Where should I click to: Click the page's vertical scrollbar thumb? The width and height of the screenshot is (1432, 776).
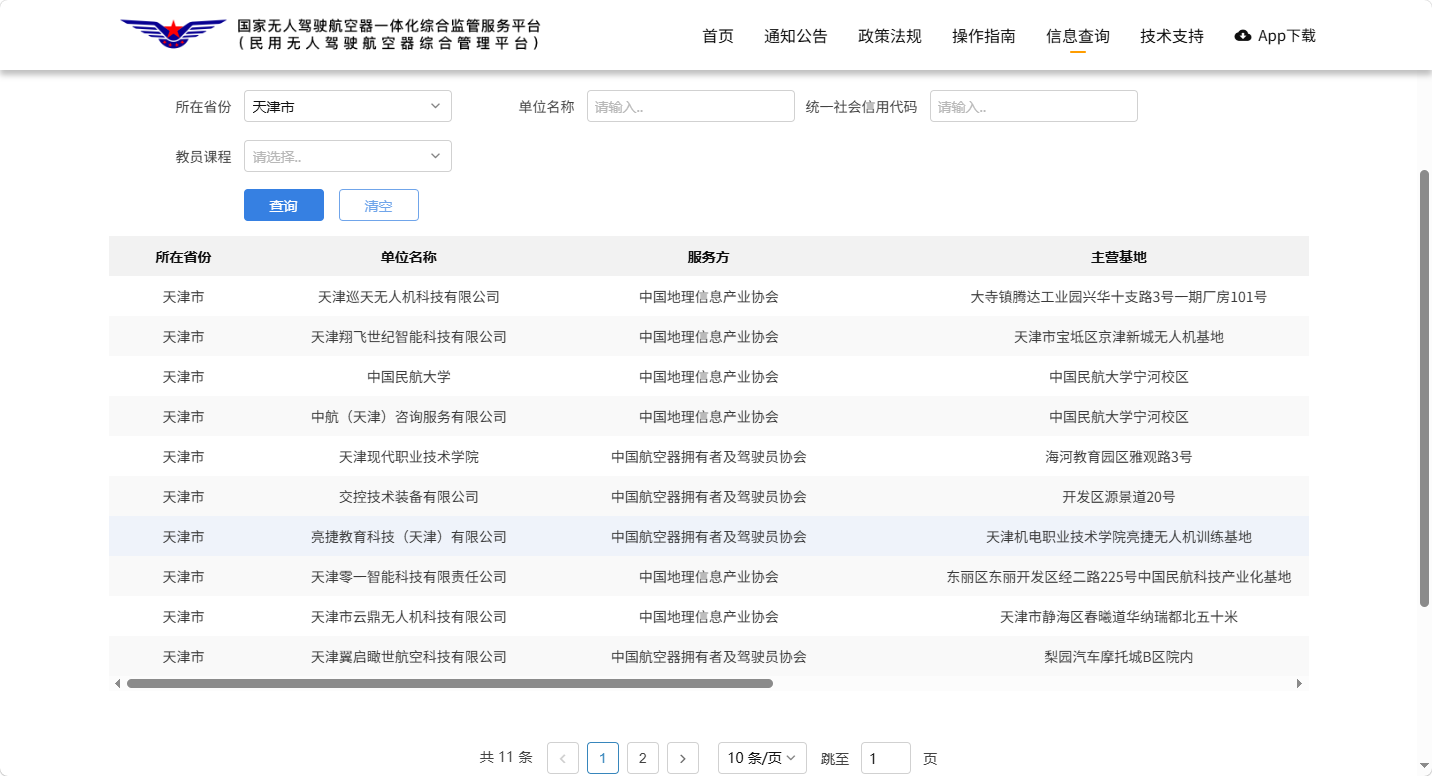pyautogui.click(x=1425, y=388)
